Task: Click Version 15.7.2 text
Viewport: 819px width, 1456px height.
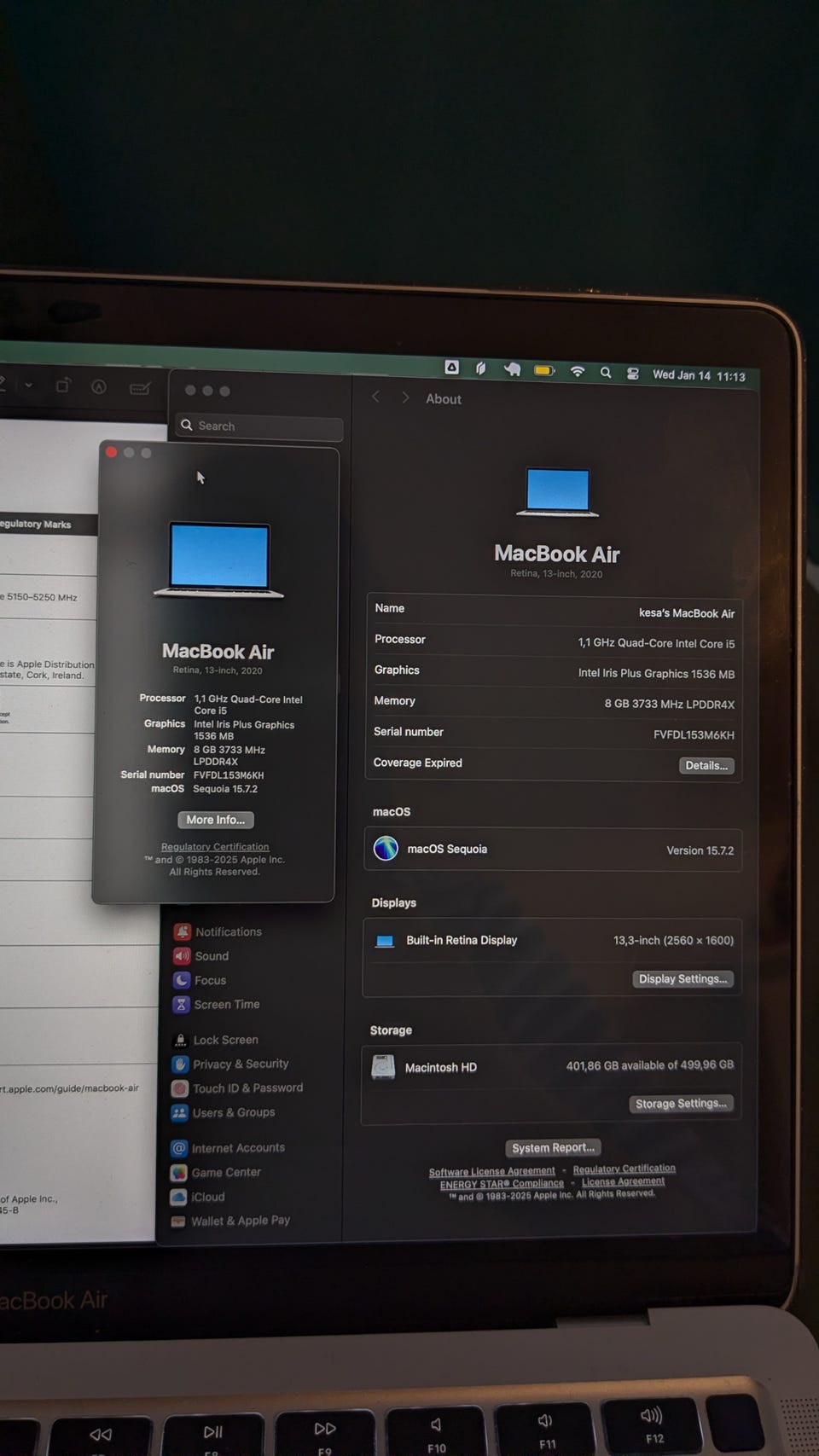Action: 700,850
